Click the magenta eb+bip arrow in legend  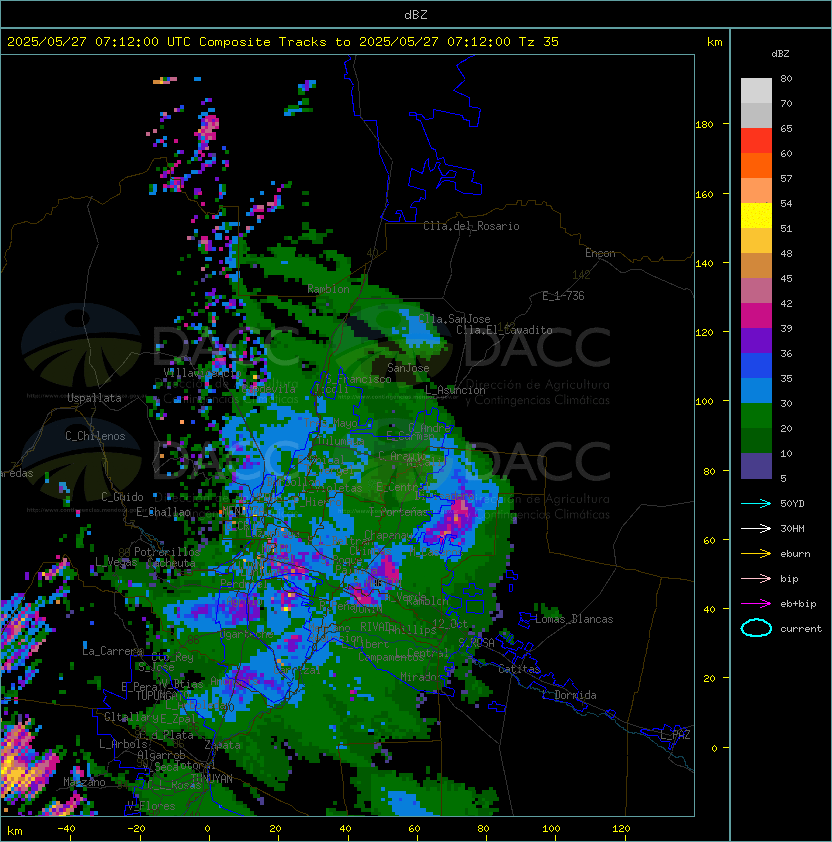[756, 604]
